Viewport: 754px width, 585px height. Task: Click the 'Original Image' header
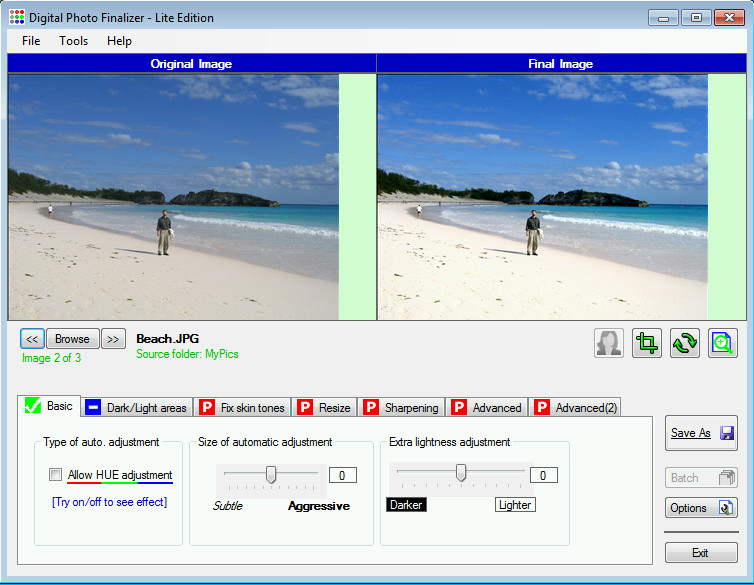191,64
